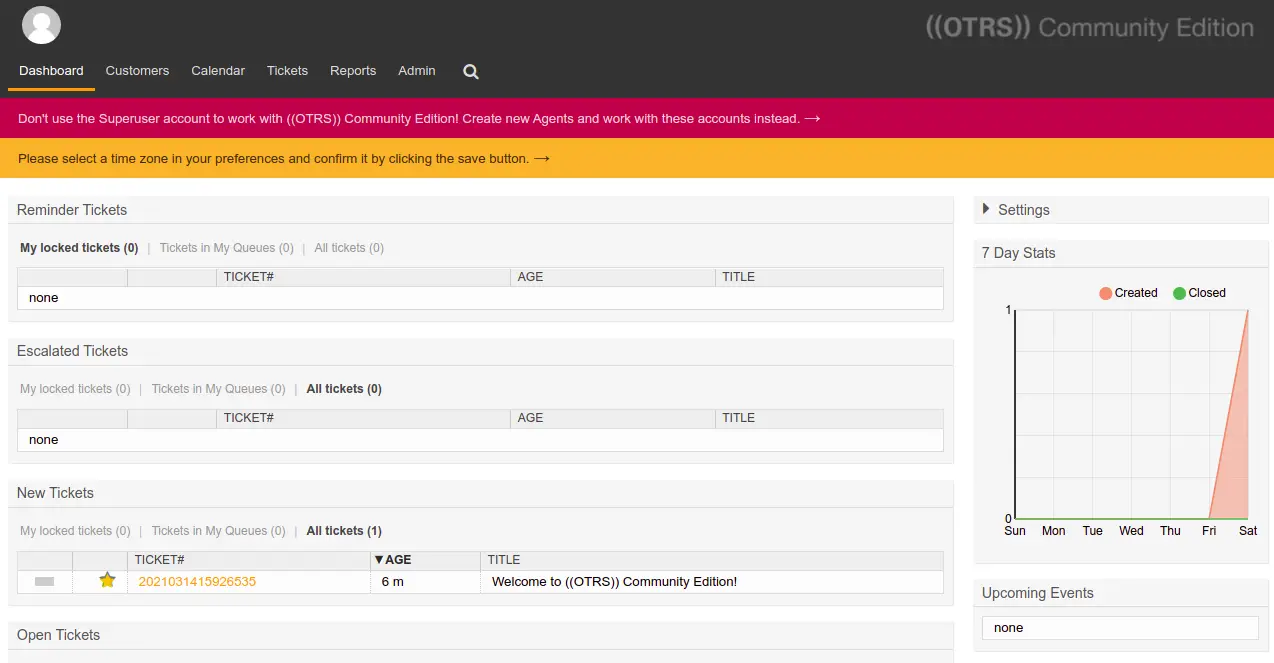Screen dimensions: 1274x663
Task: Select My locked tickets in Escalated Tickets
Action: click(75, 389)
